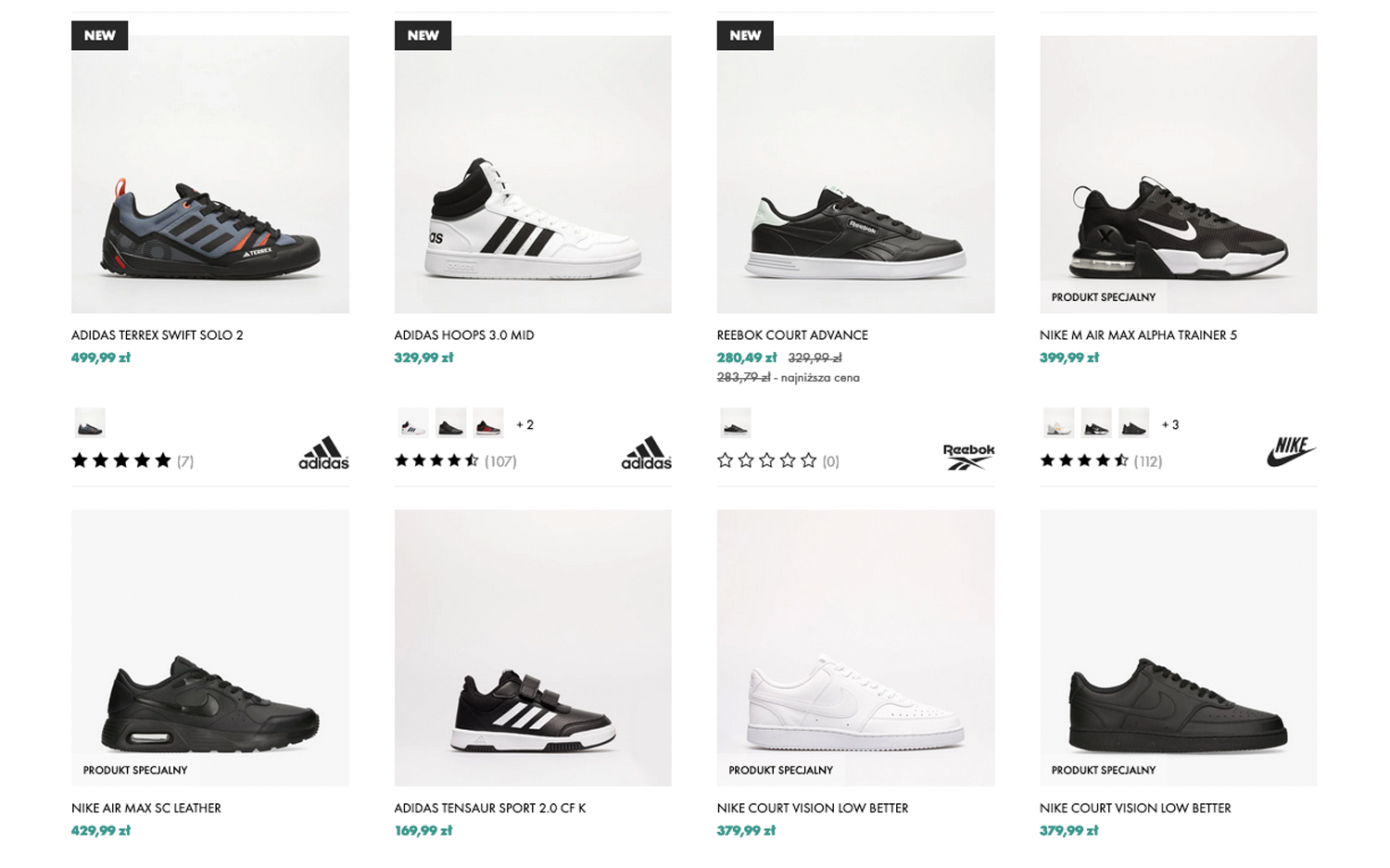
Task: Click the Adidas Tensaur Sport 2.0 CF K image
Action: [x=533, y=648]
